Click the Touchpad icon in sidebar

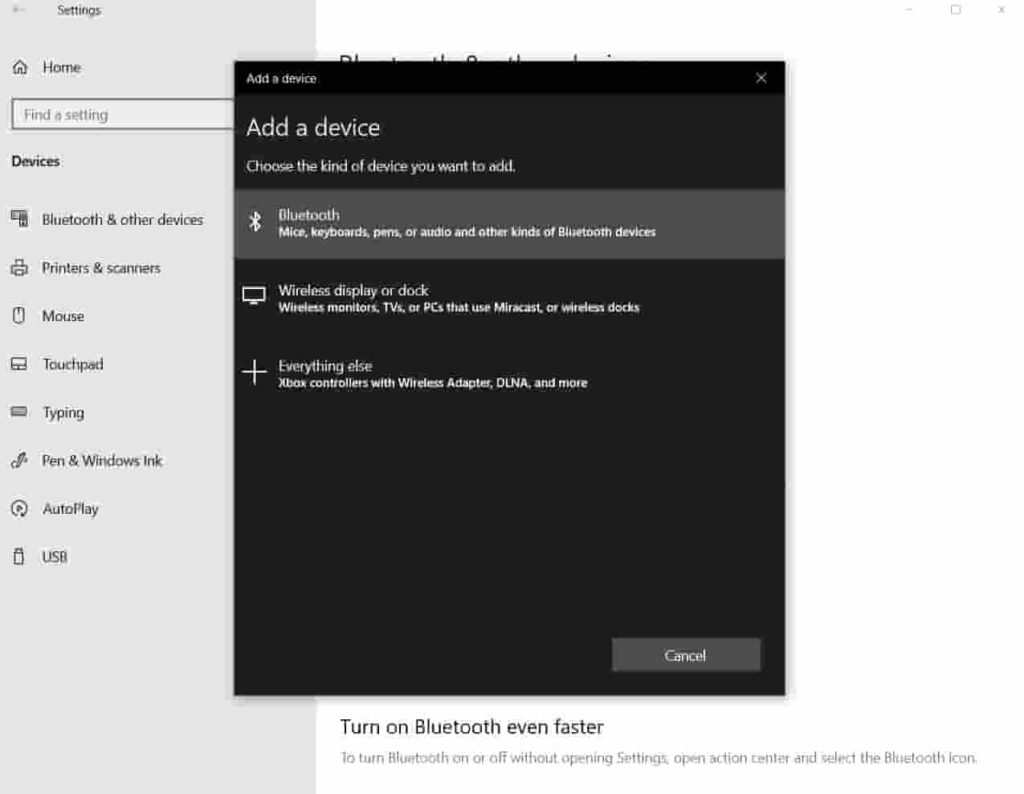tap(20, 364)
